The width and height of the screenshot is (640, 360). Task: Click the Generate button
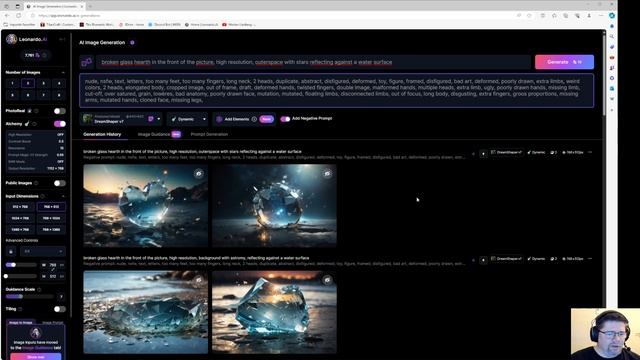coord(564,62)
